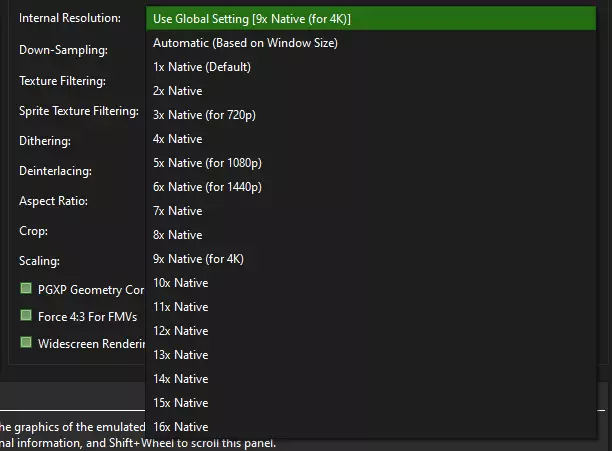Select 3x Native (for 720p)
Viewport: 612px width, 451px height.
[x=371, y=115]
